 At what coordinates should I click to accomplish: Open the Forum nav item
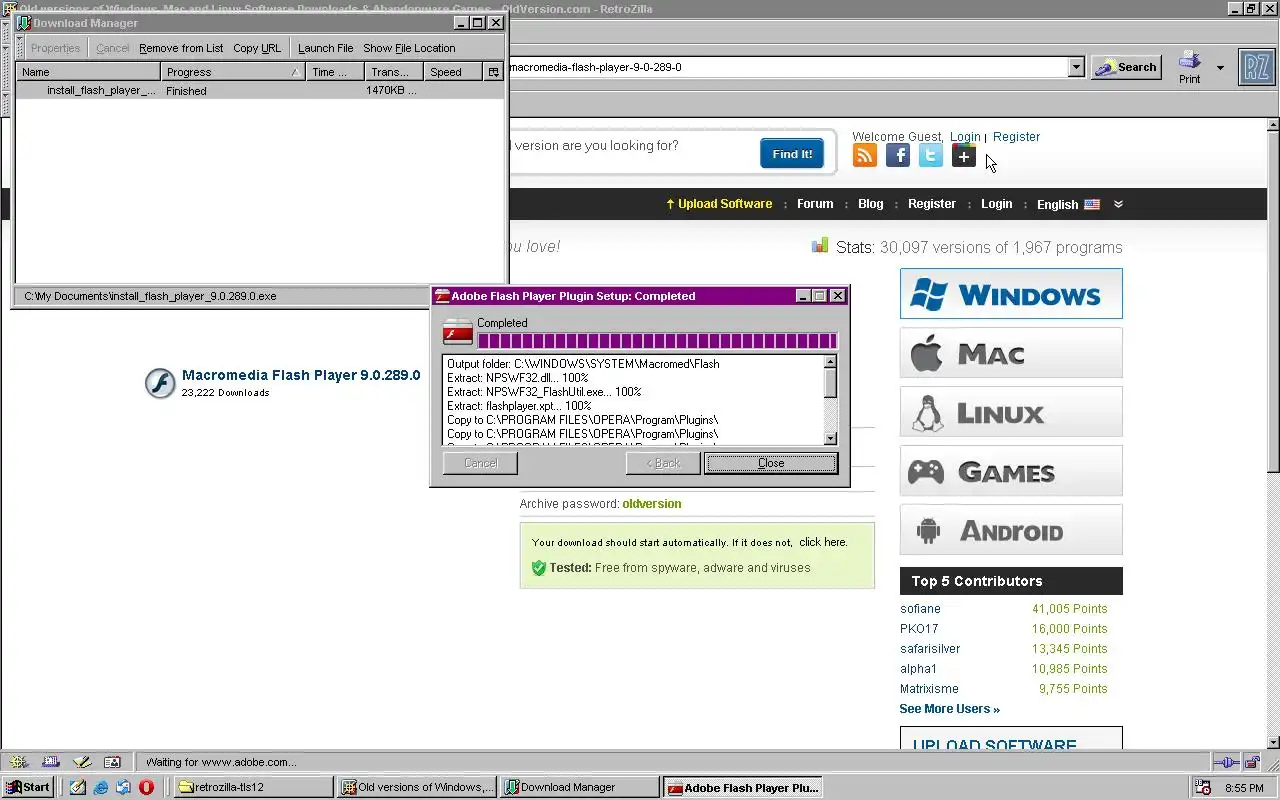pyautogui.click(x=815, y=204)
